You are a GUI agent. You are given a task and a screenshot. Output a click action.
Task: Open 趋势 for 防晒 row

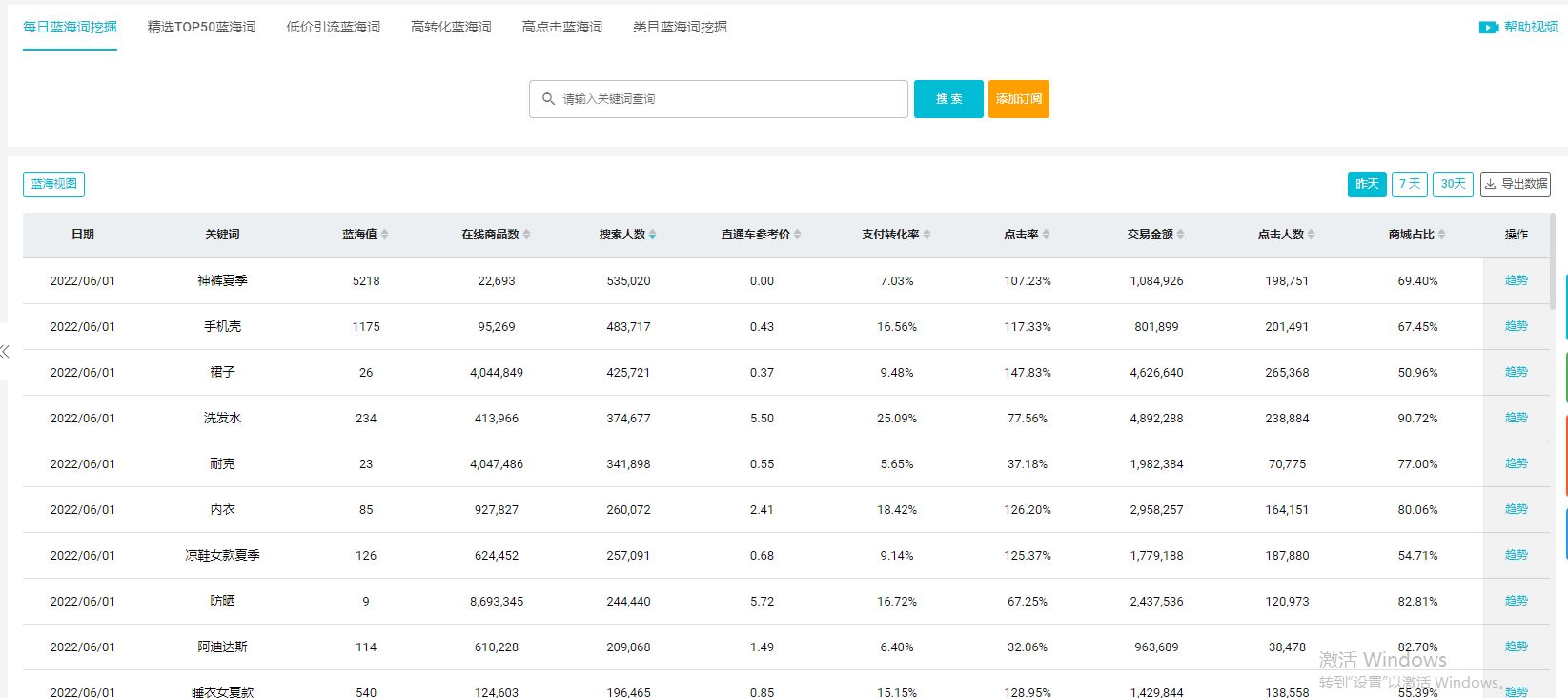pos(1516,601)
